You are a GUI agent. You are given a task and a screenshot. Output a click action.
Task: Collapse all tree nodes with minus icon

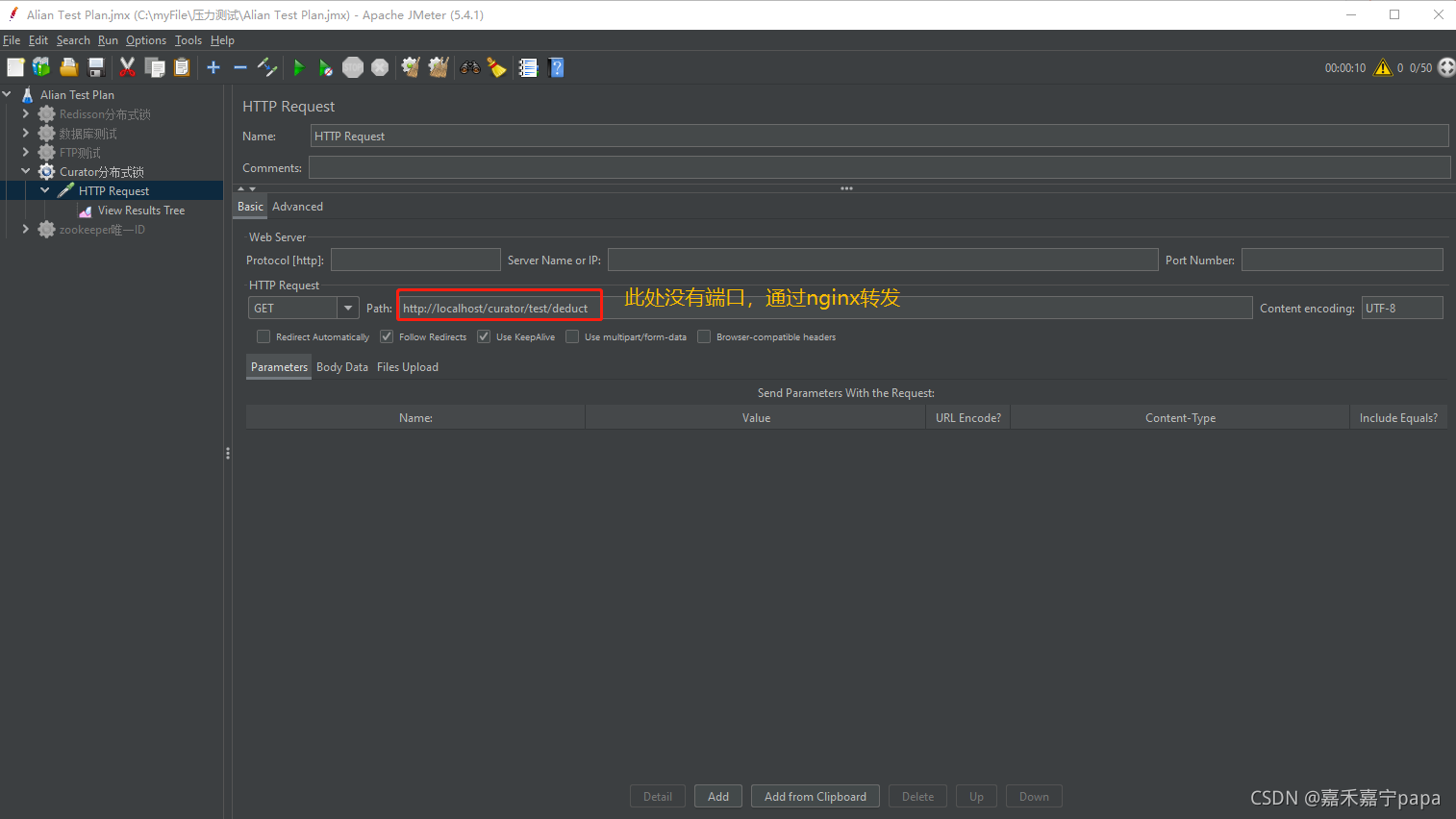pyautogui.click(x=240, y=67)
